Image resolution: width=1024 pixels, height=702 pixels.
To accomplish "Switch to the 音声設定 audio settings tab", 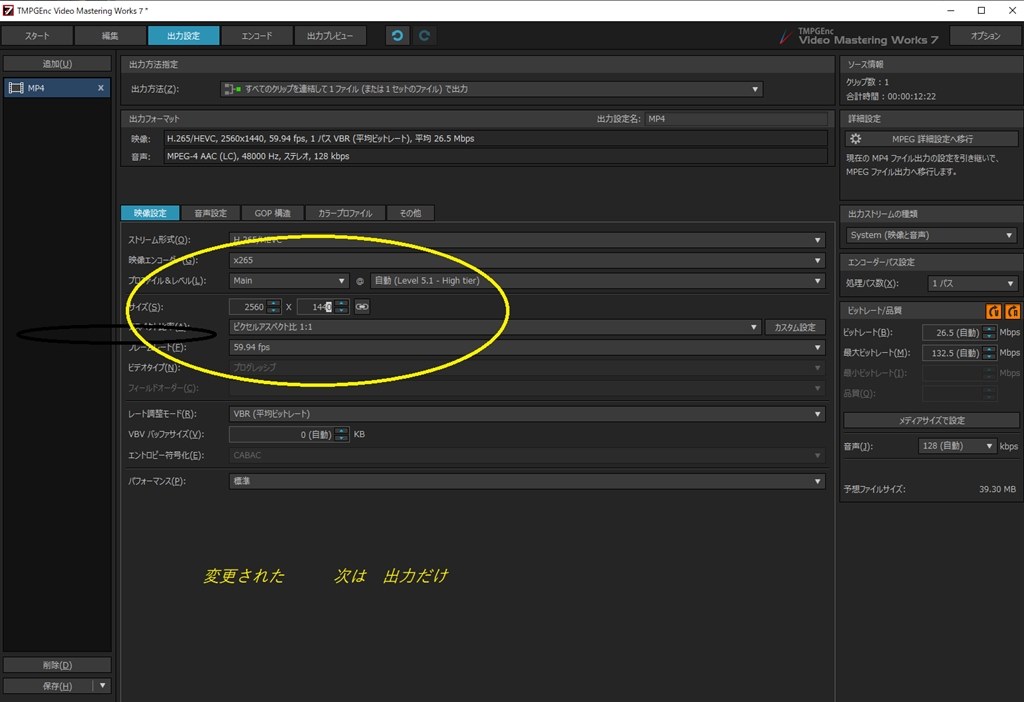I will pyautogui.click(x=213, y=212).
